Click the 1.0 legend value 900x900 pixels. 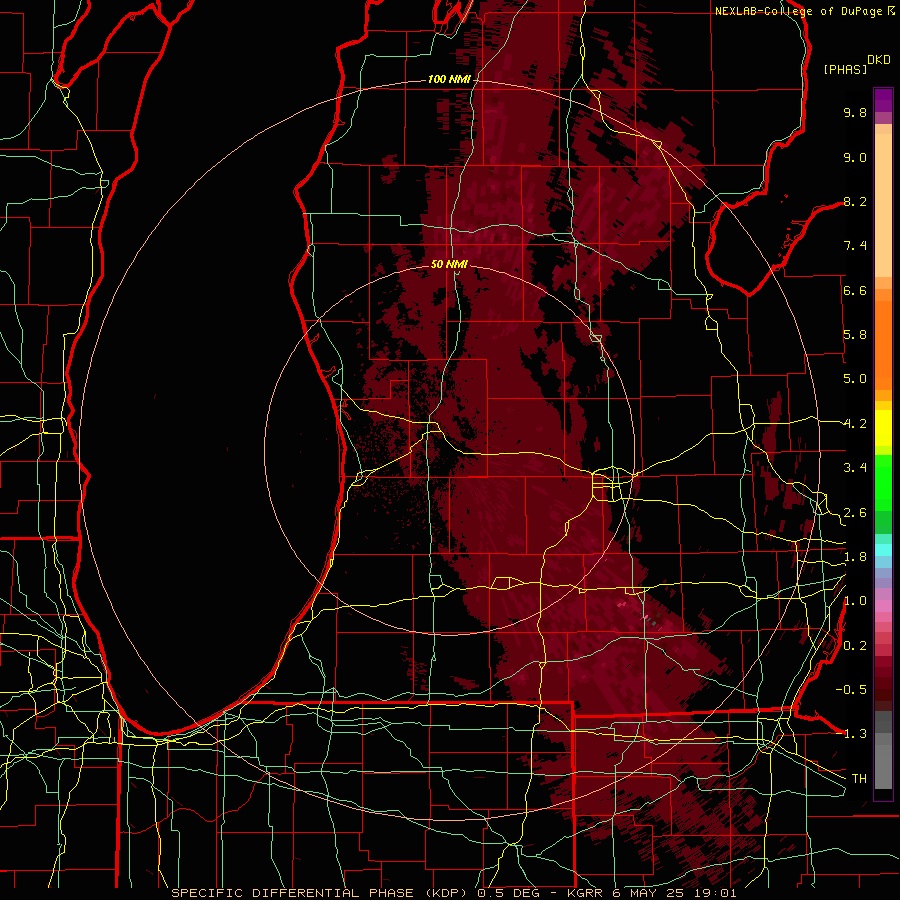point(855,601)
